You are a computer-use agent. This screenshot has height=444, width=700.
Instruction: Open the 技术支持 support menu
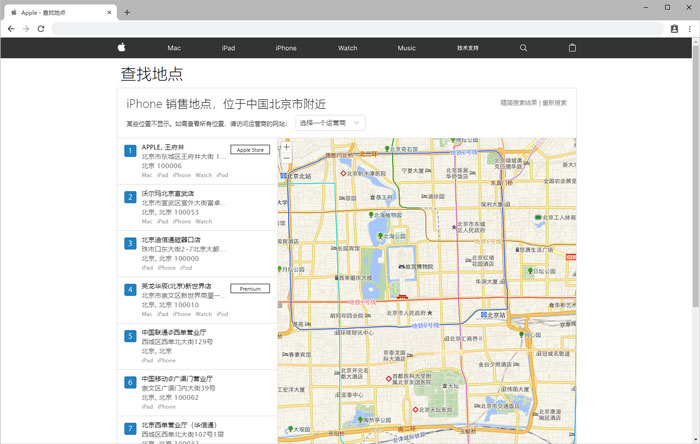pos(467,48)
